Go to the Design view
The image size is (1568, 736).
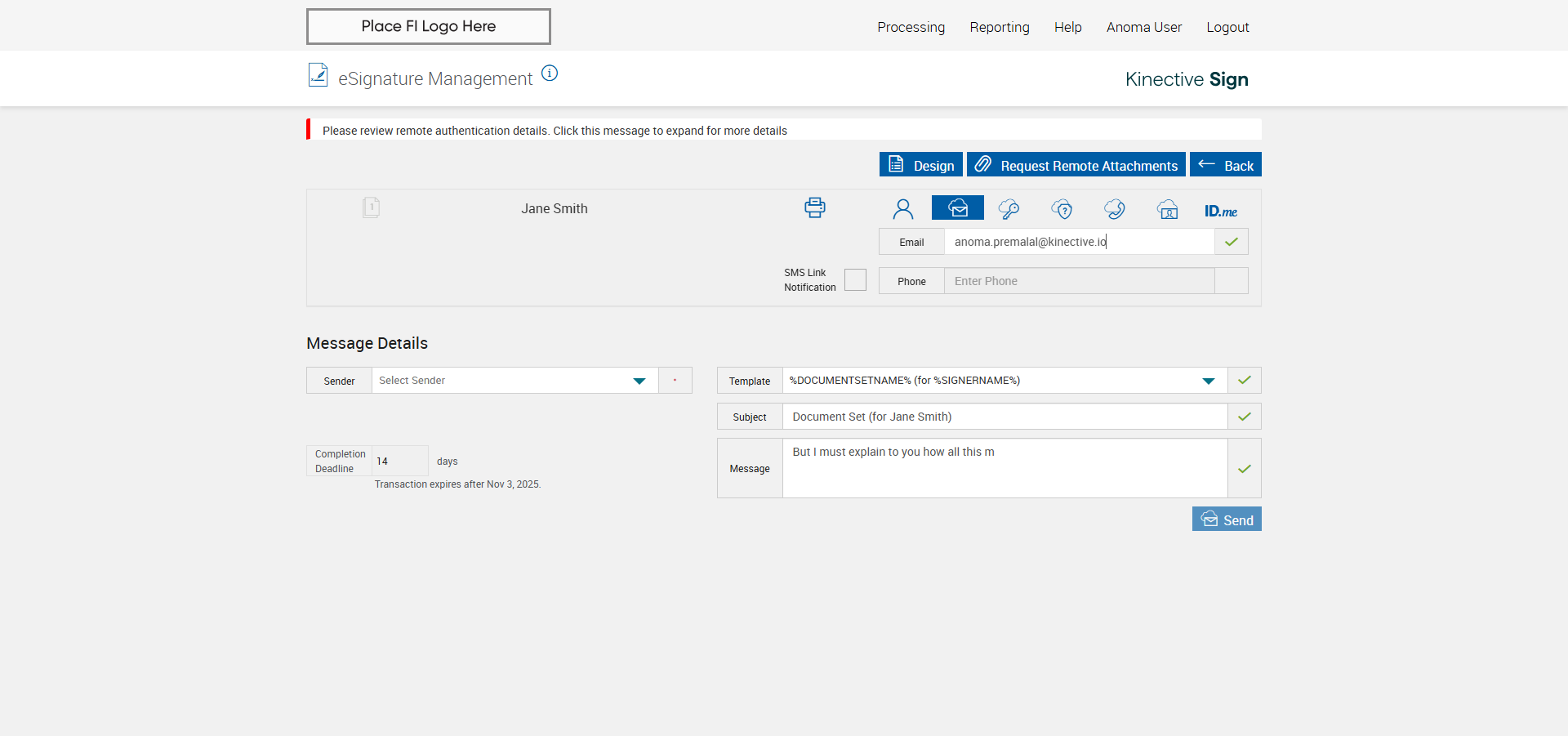click(x=920, y=165)
